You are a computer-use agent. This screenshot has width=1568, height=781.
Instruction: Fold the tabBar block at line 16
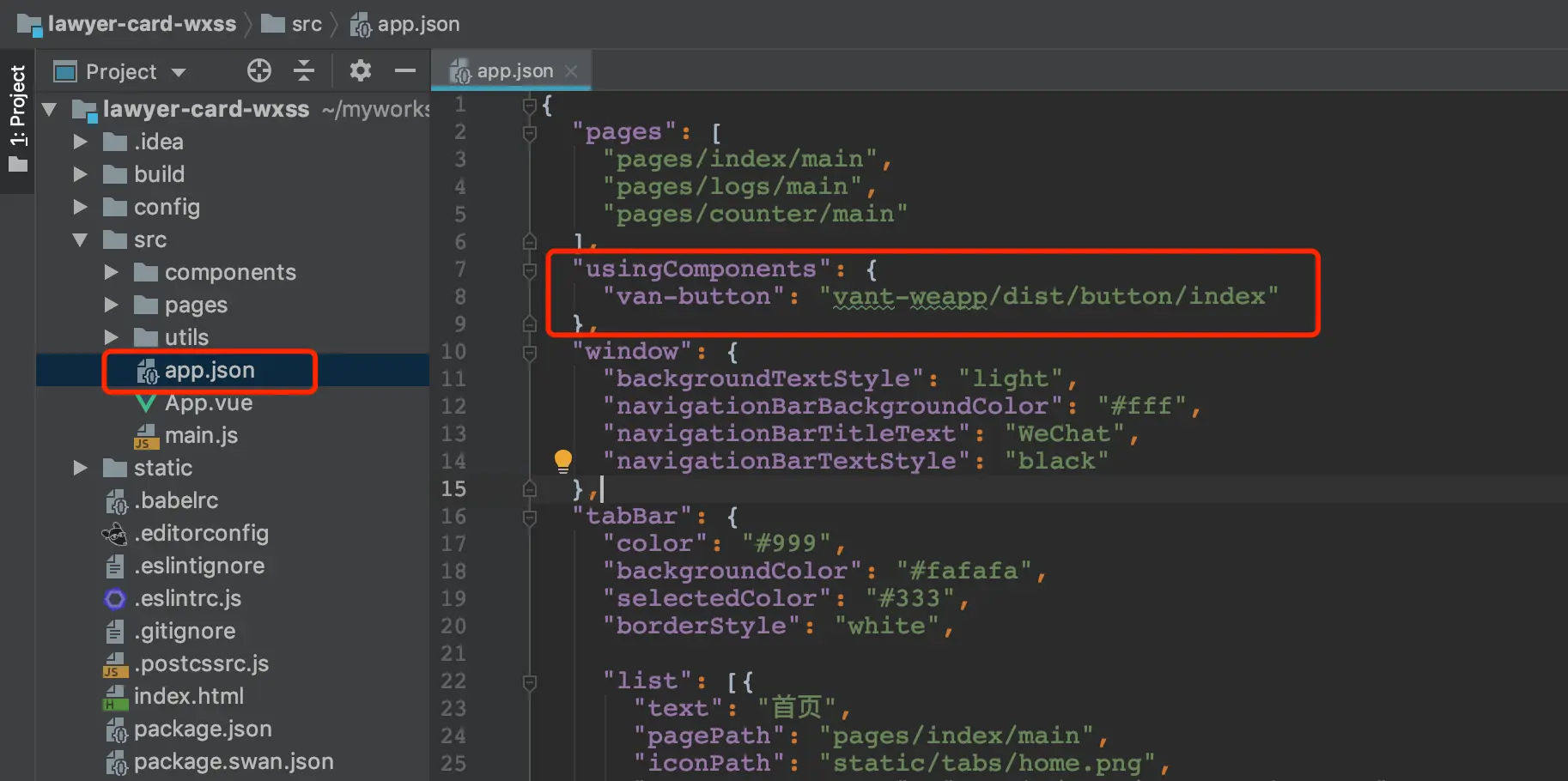[x=530, y=517]
